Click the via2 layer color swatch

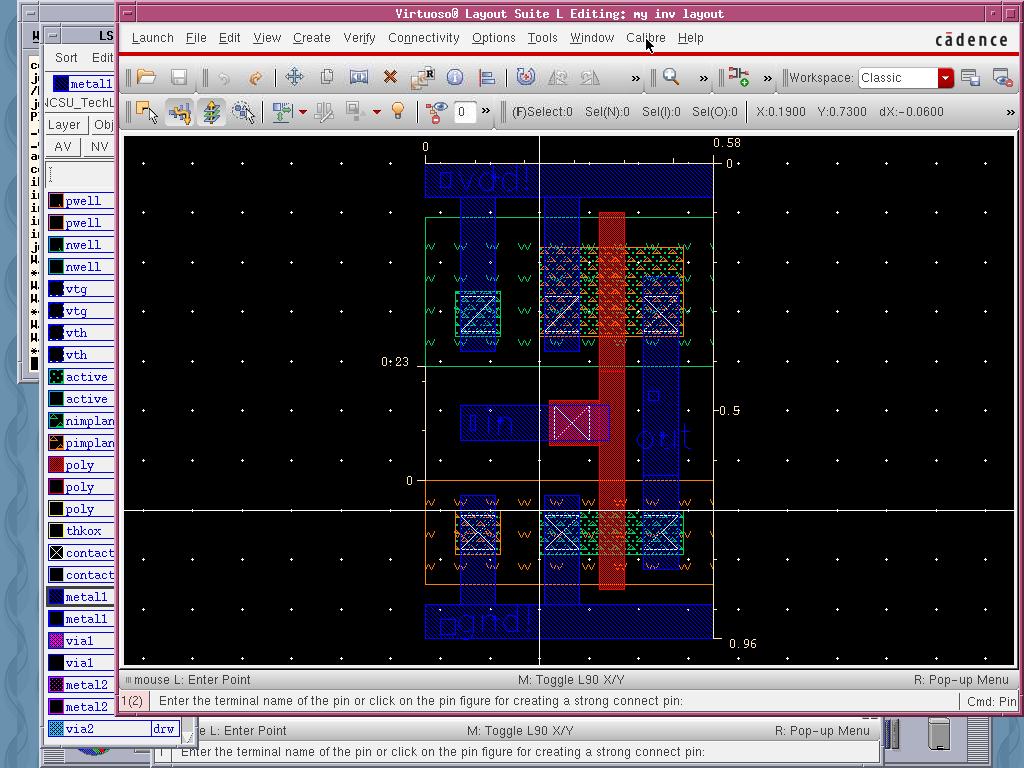pos(56,729)
